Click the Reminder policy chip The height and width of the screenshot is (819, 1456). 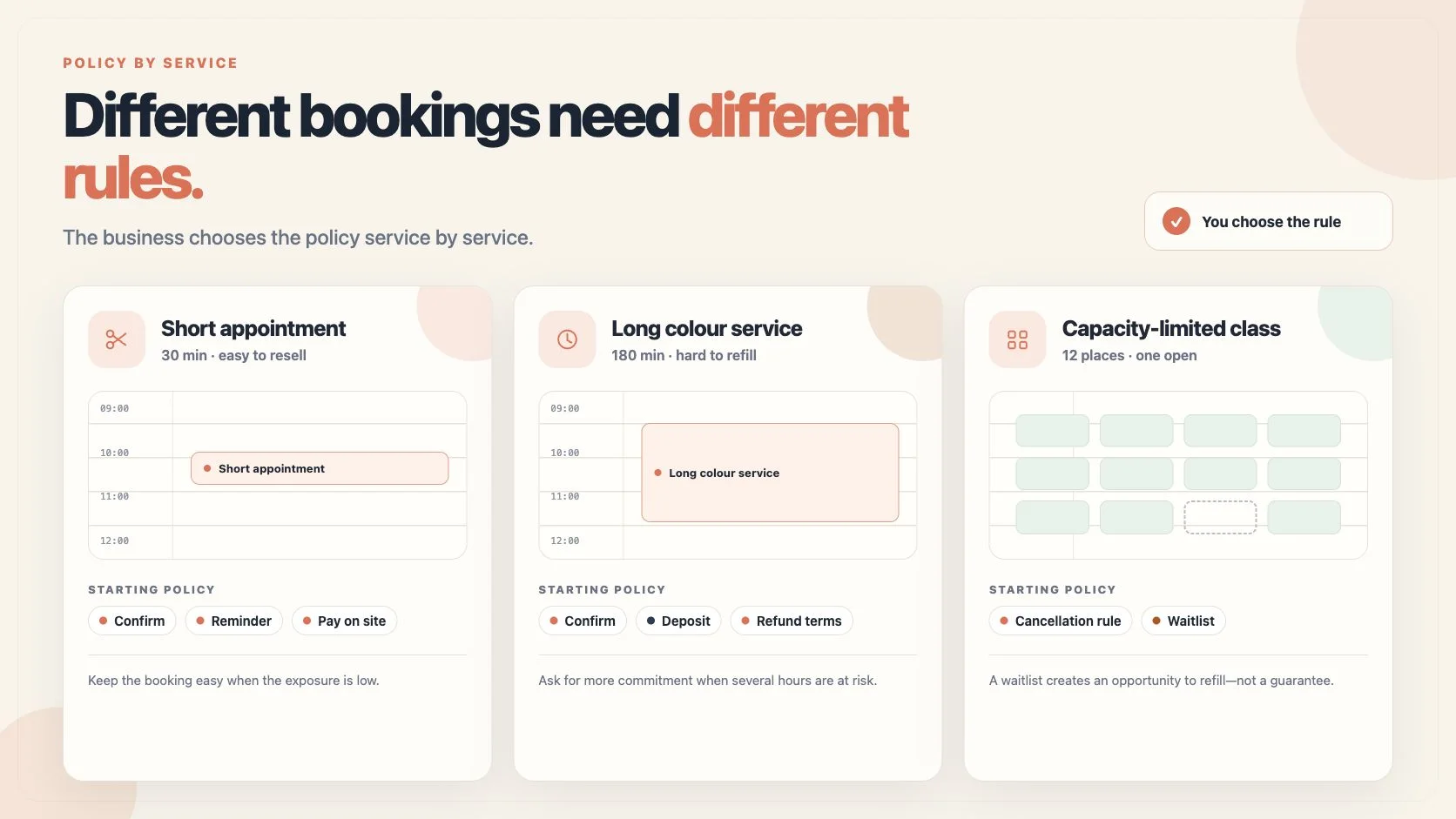(233, 621)
